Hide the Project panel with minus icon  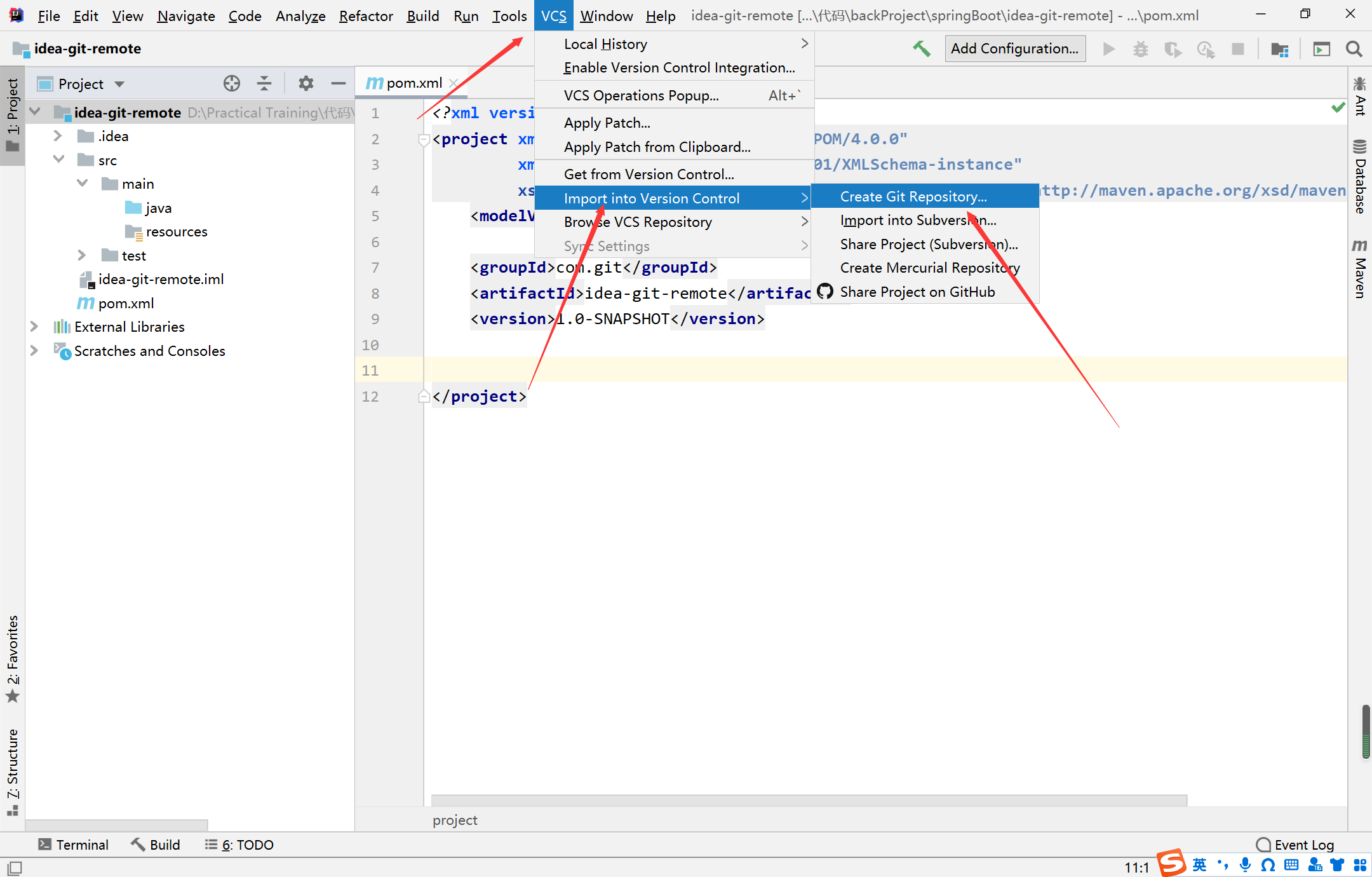339,83
